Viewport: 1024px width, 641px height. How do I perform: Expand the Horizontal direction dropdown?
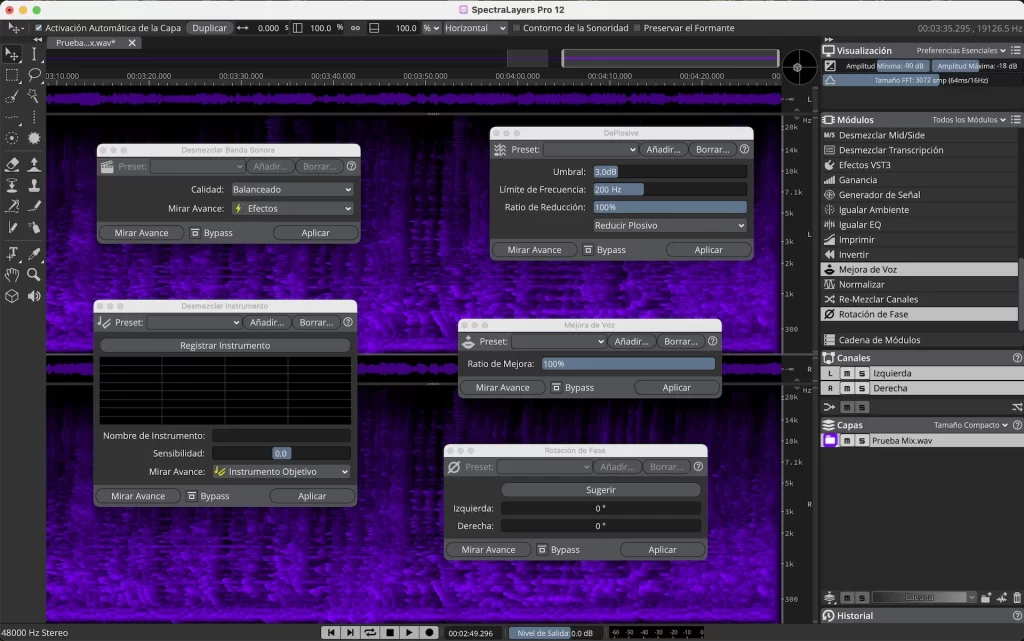click(x=475, y=28)
